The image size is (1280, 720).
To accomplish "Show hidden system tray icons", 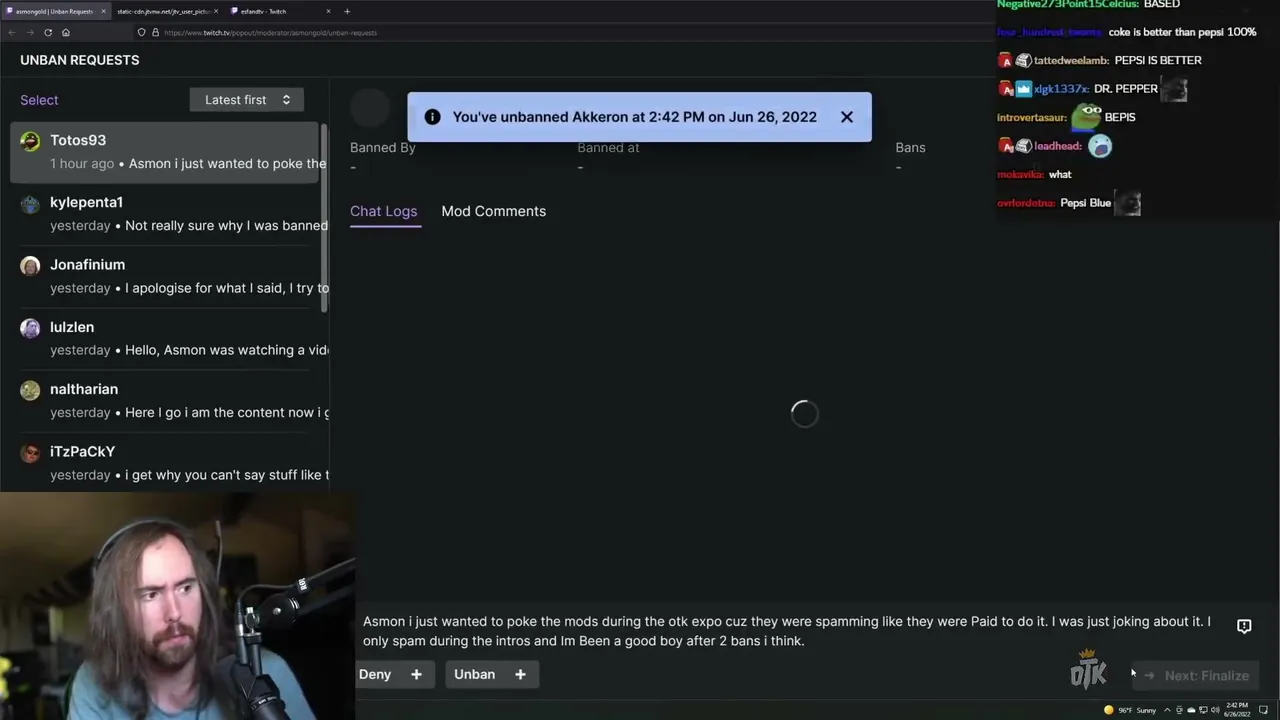I will (1167, 710).
